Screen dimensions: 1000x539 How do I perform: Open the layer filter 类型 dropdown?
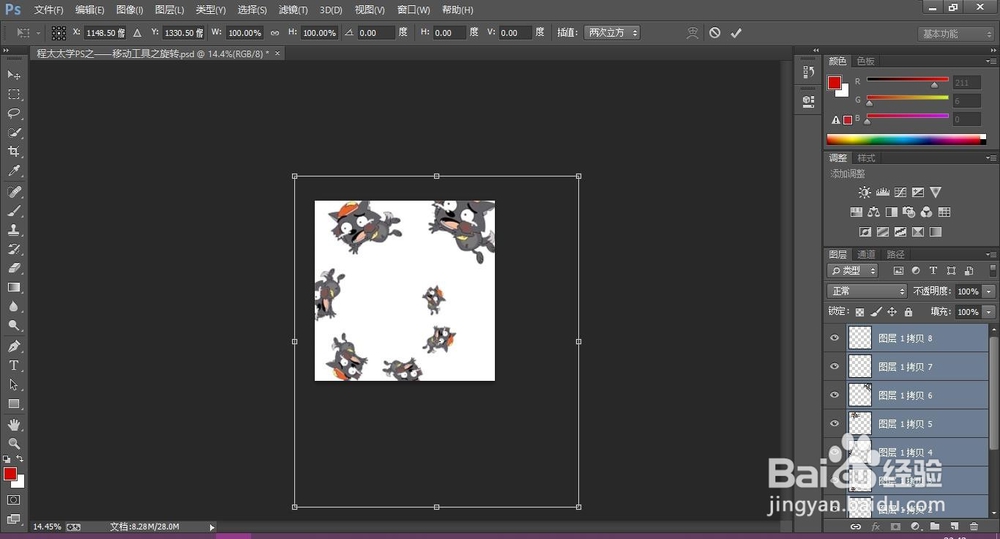click(853, 270)
